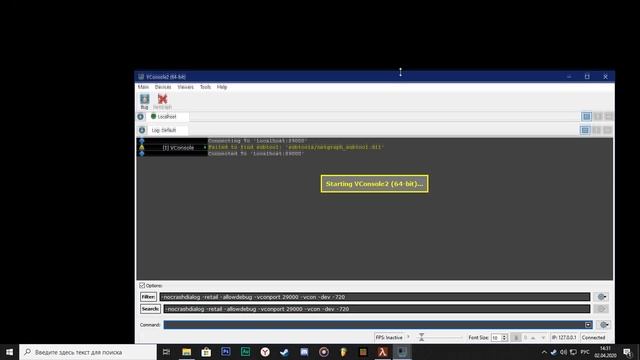Show hidden system tray icons
The image size is (640, 360).
point(544,352)
